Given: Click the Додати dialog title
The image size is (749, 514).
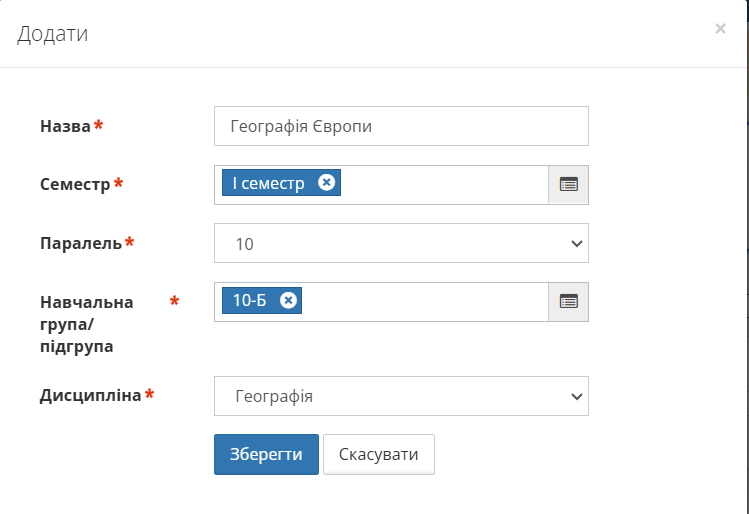Looking at the screenshot, I should click(53, 34).
